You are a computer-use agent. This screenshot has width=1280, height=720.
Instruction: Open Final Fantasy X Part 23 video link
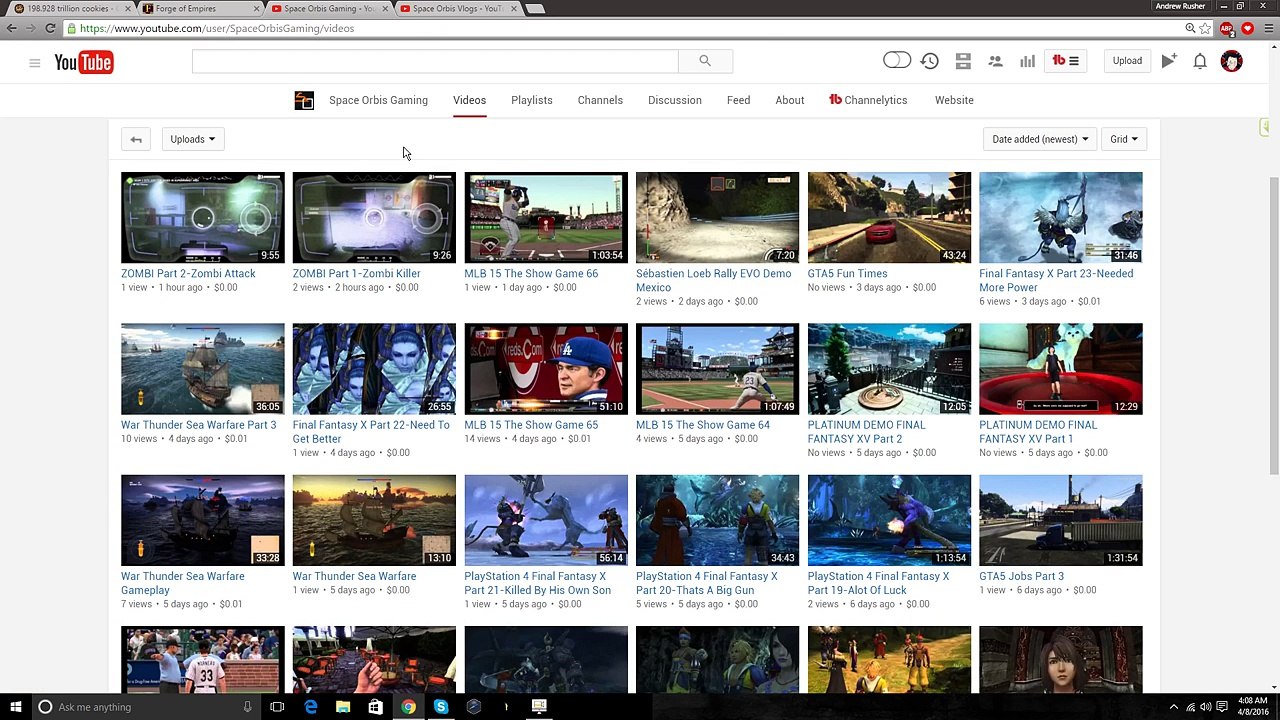pyautogui.click(x=1056, y=280)
